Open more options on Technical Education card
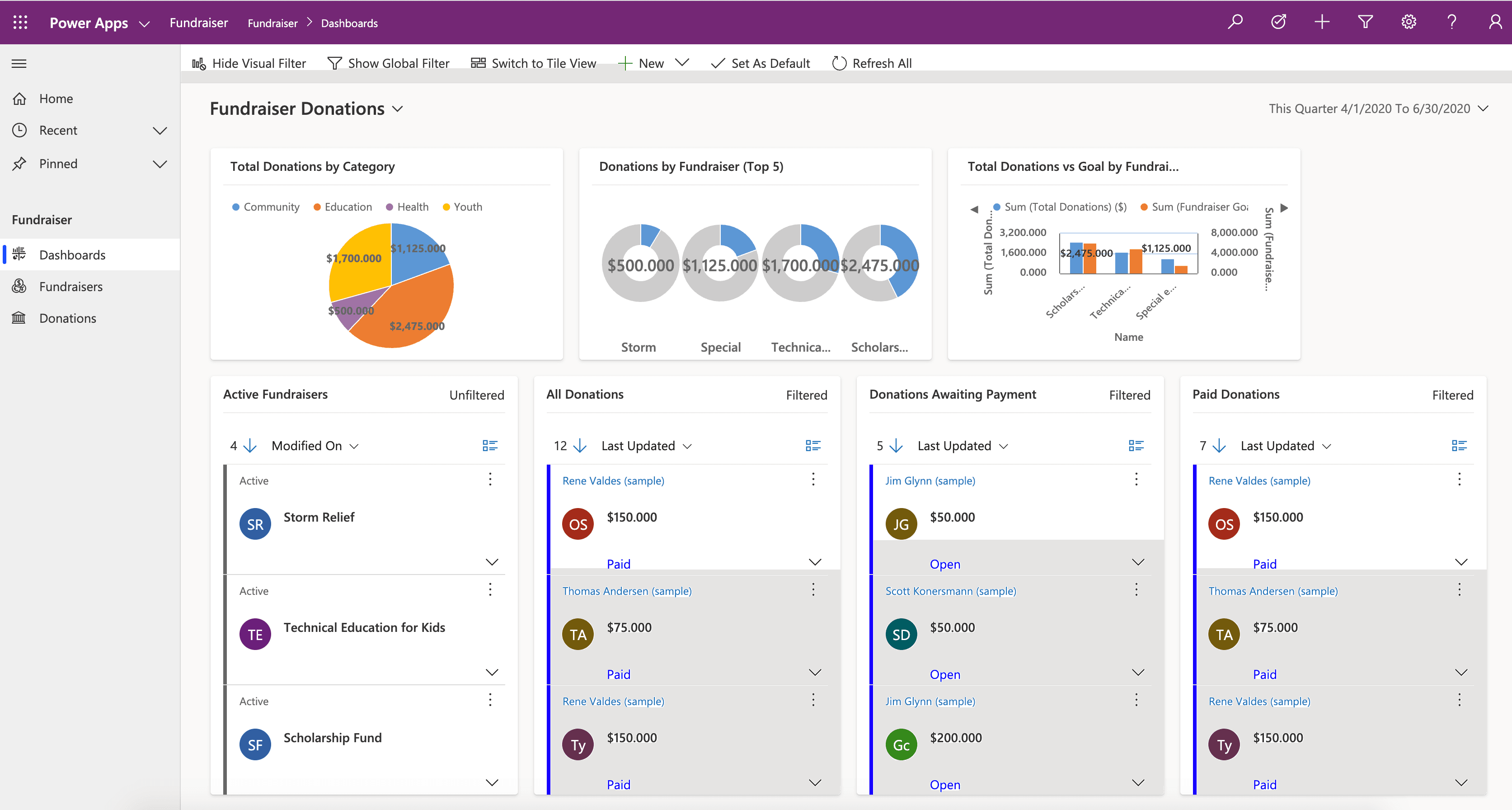 (x=490, y=590)
